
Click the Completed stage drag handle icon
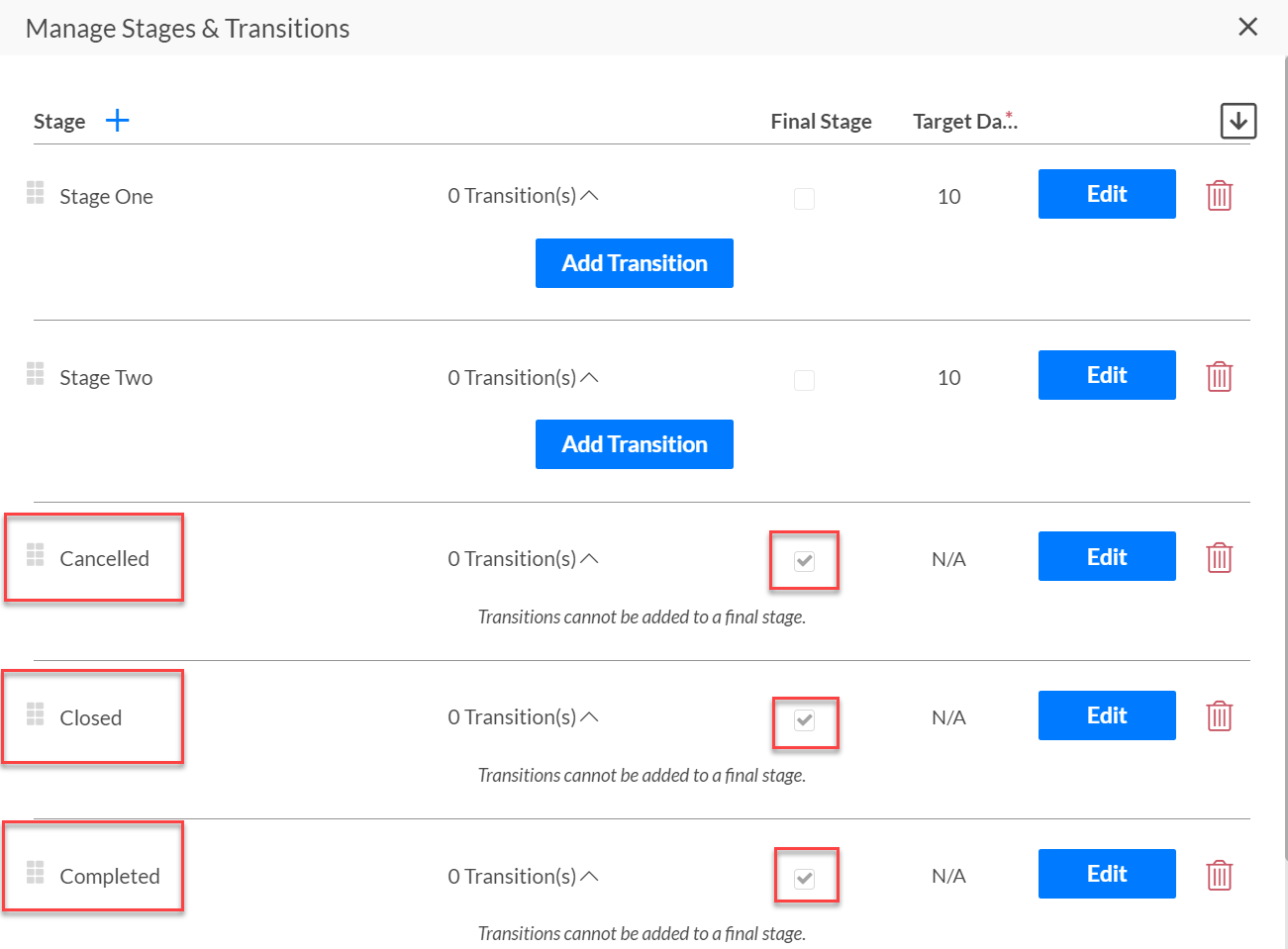tap(36, 872)
